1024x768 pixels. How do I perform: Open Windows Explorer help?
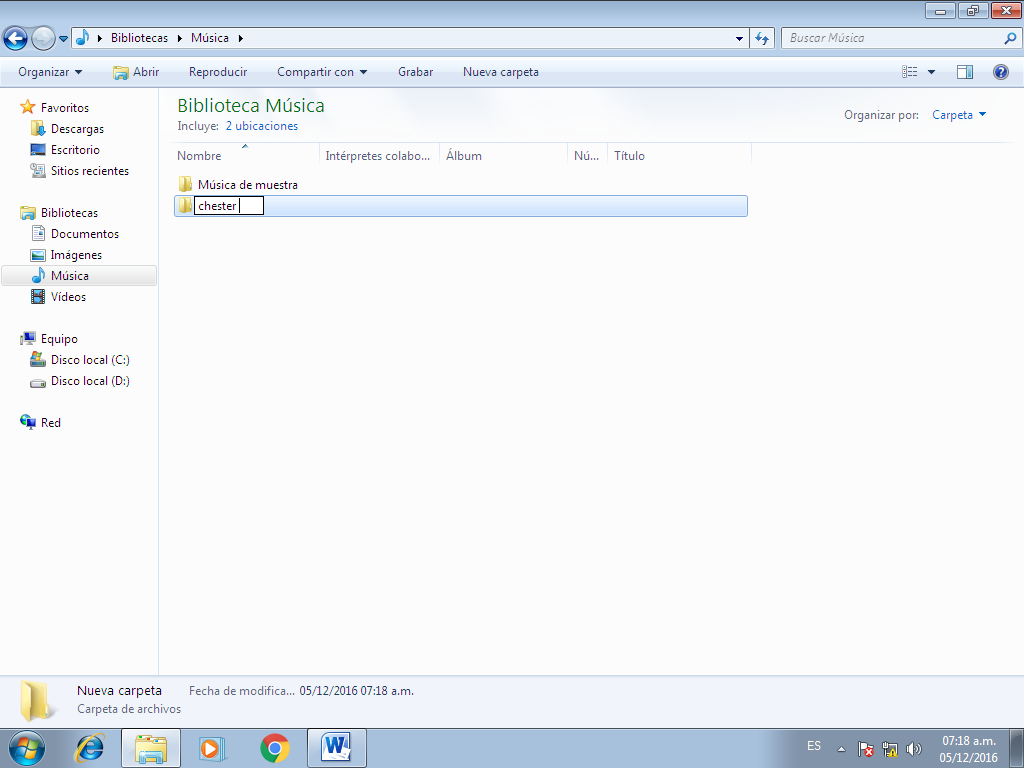pos(1003,71)
